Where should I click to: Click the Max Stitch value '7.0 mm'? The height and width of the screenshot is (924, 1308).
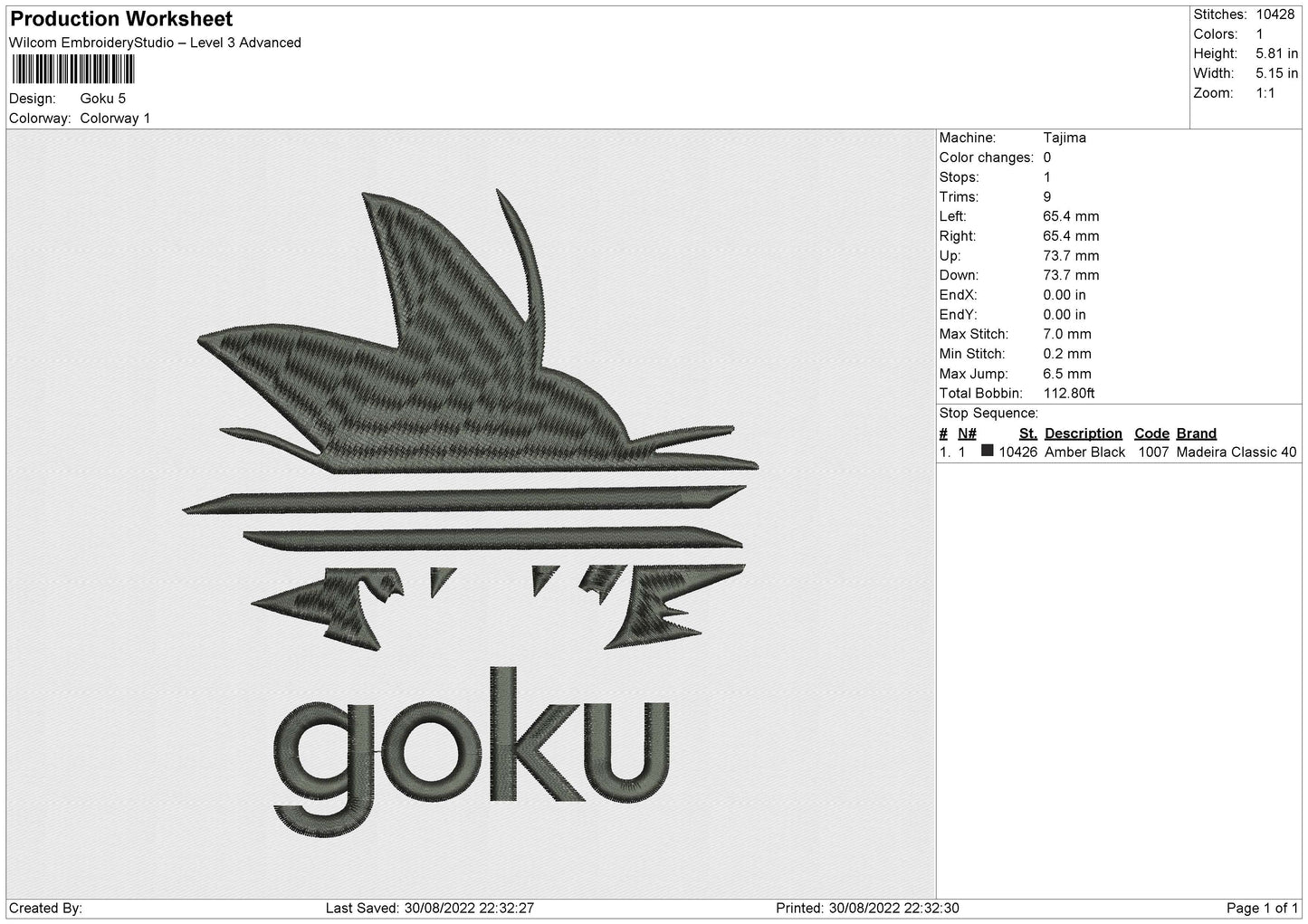[1067, 334]
